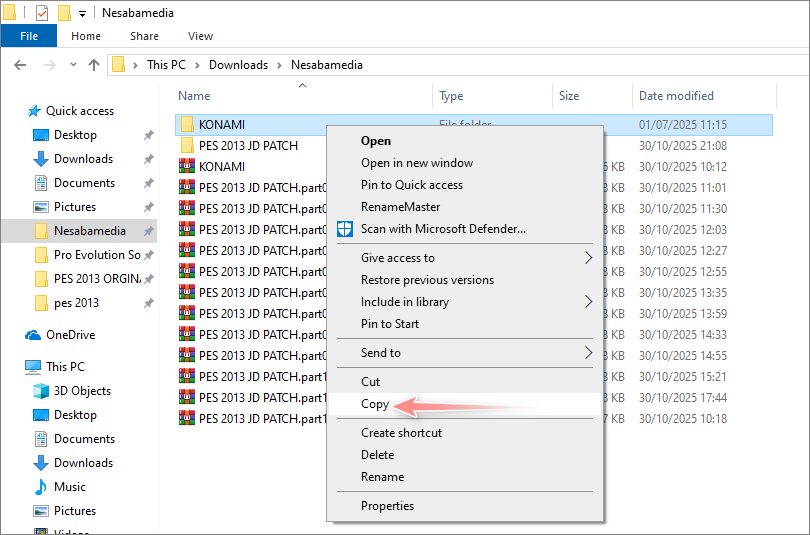The image size is (810, 535).
Task: Choose Pin to Quick access
Action: coord(412,185)
